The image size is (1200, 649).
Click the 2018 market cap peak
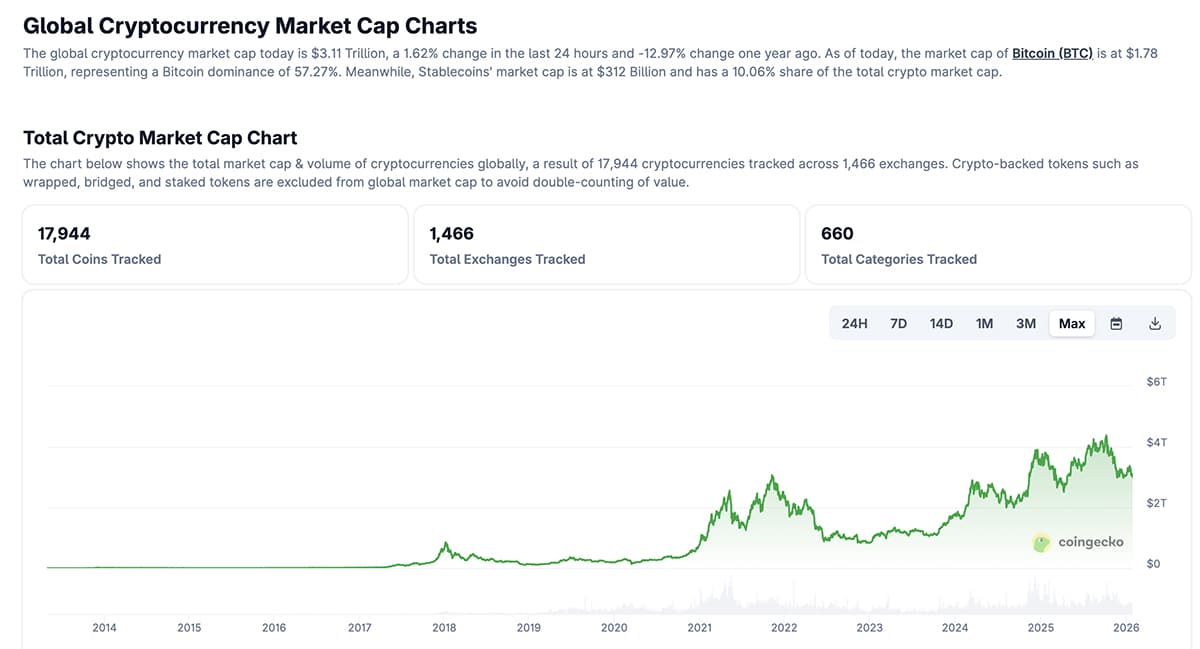coord(446,544)
